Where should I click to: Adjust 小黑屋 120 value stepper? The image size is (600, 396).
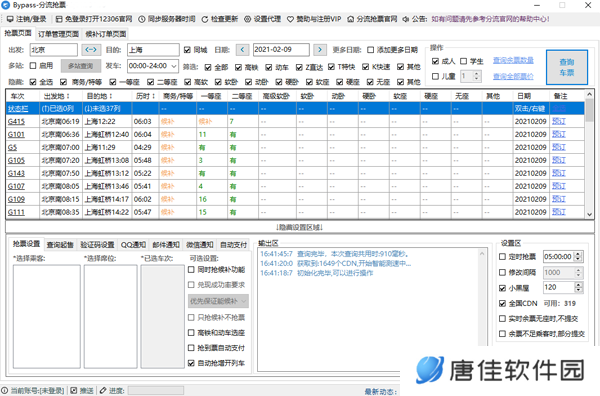[578, 287]
